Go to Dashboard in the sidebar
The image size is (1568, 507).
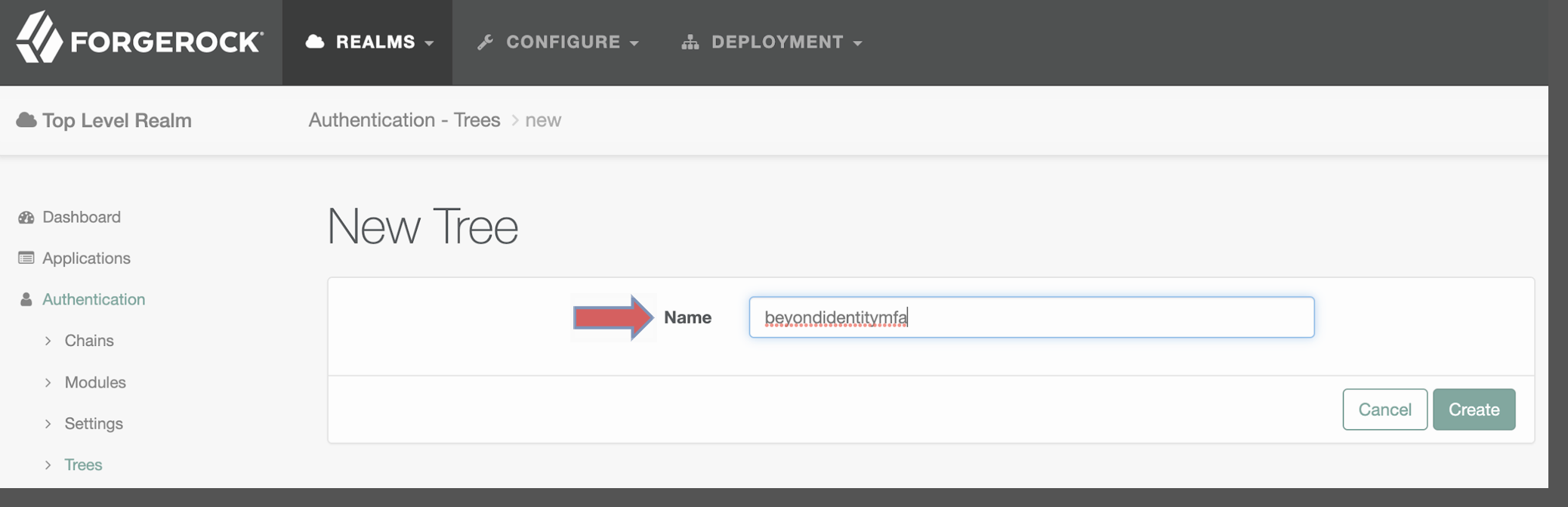[x=82, y=218]
